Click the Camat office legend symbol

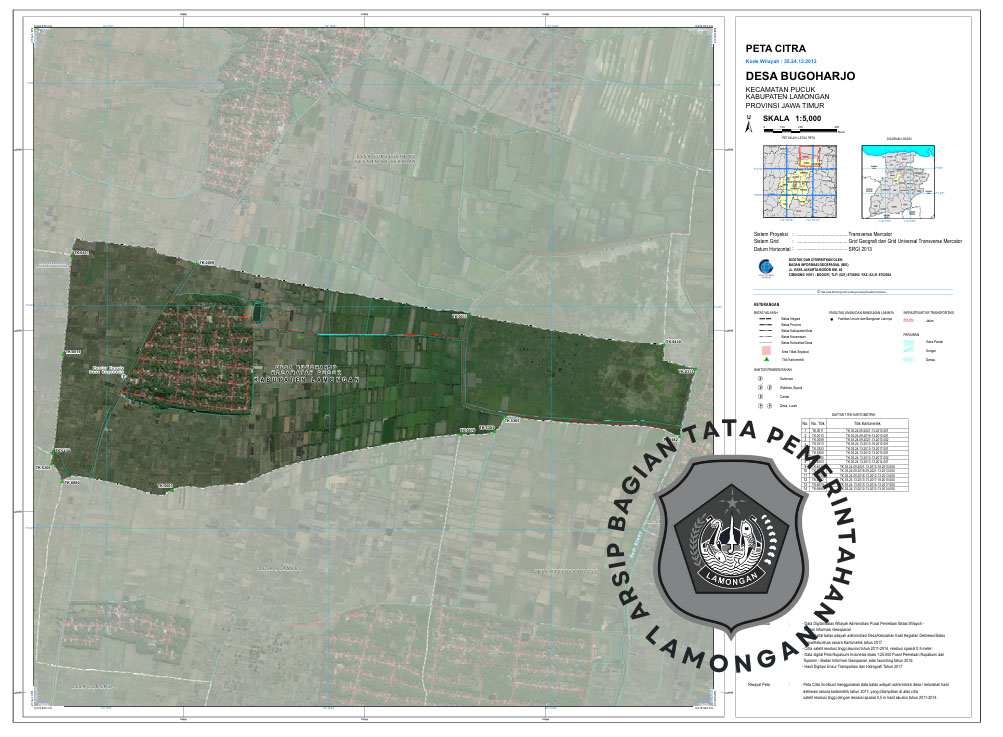pyautogui.click(x=759, y=396)
